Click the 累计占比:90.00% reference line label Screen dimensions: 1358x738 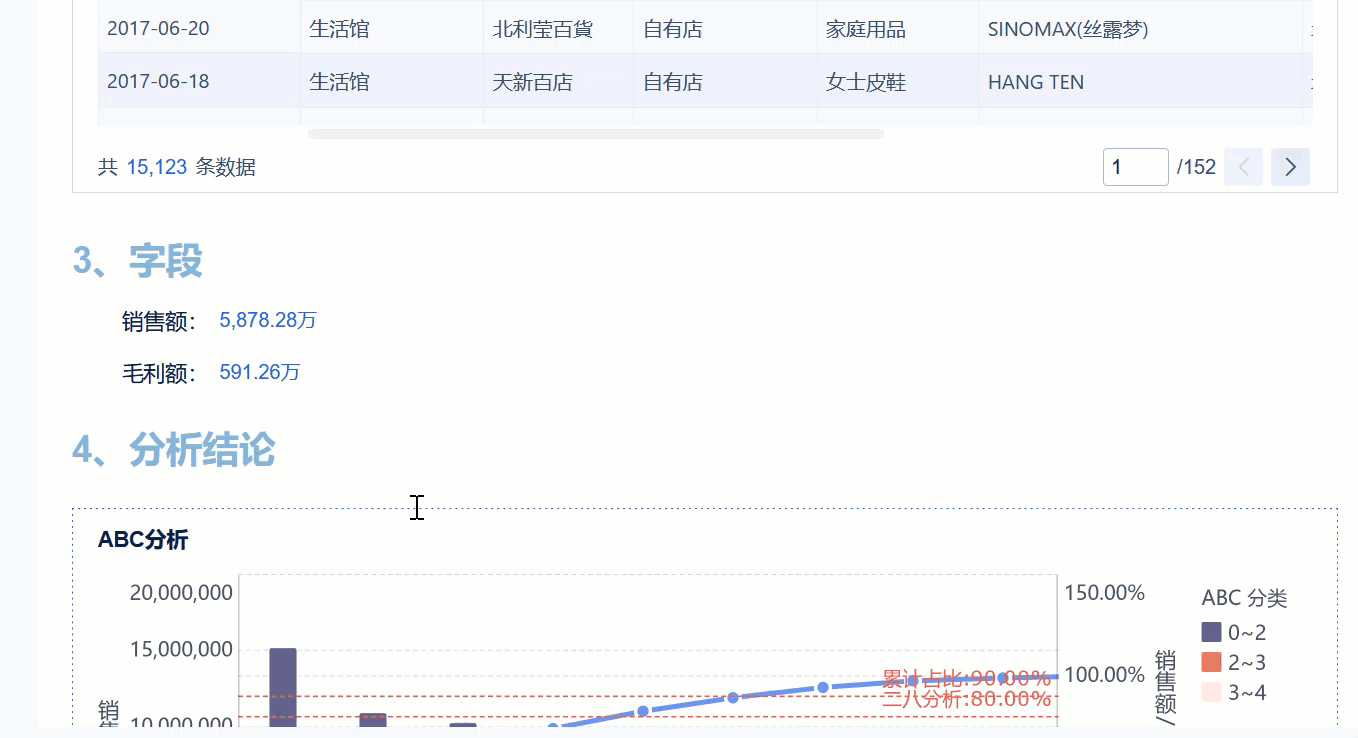click(x=967, y=679)
